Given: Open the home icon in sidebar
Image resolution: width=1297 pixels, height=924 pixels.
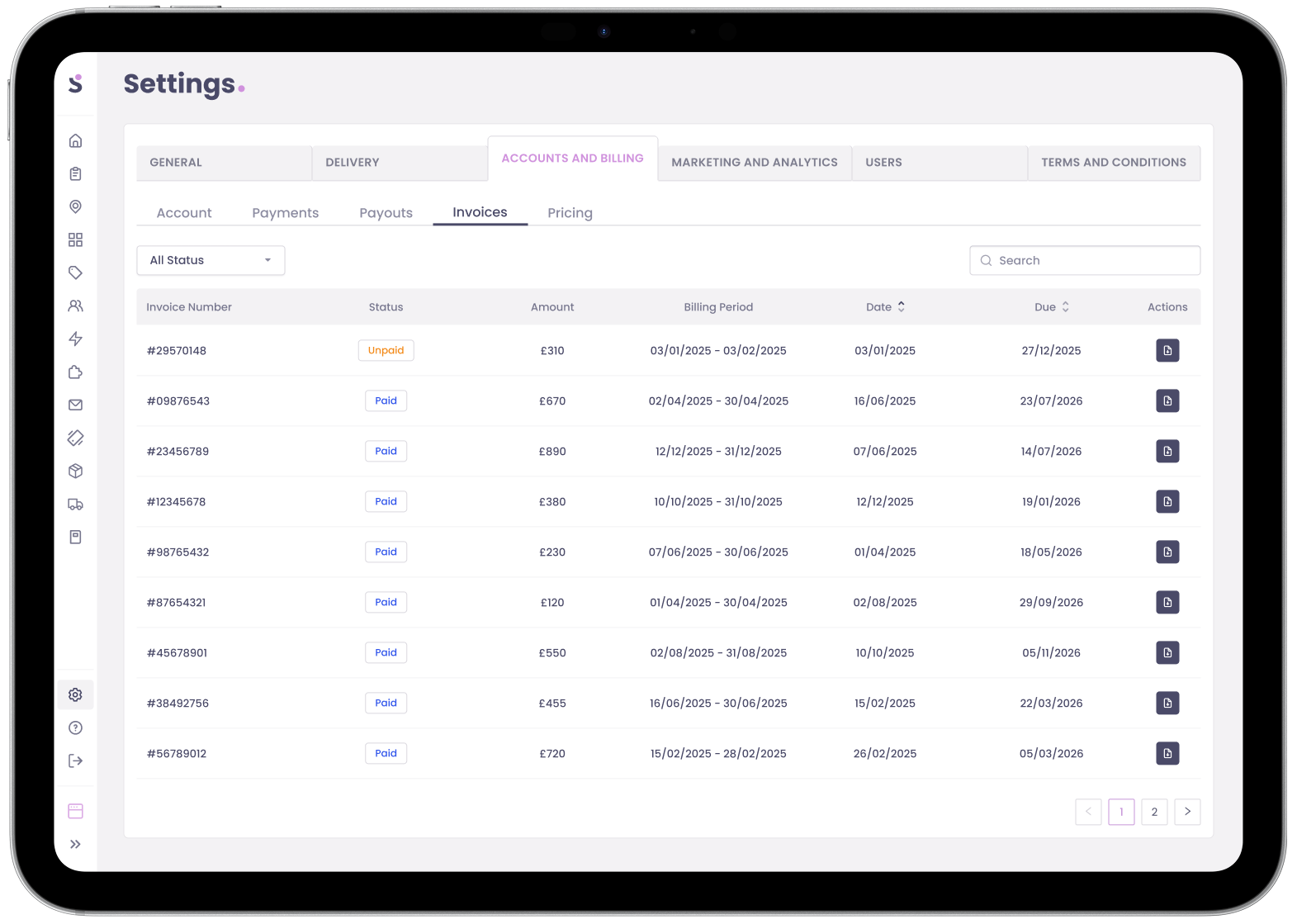Looking at the screenshot, I should [x=75, y=140].
